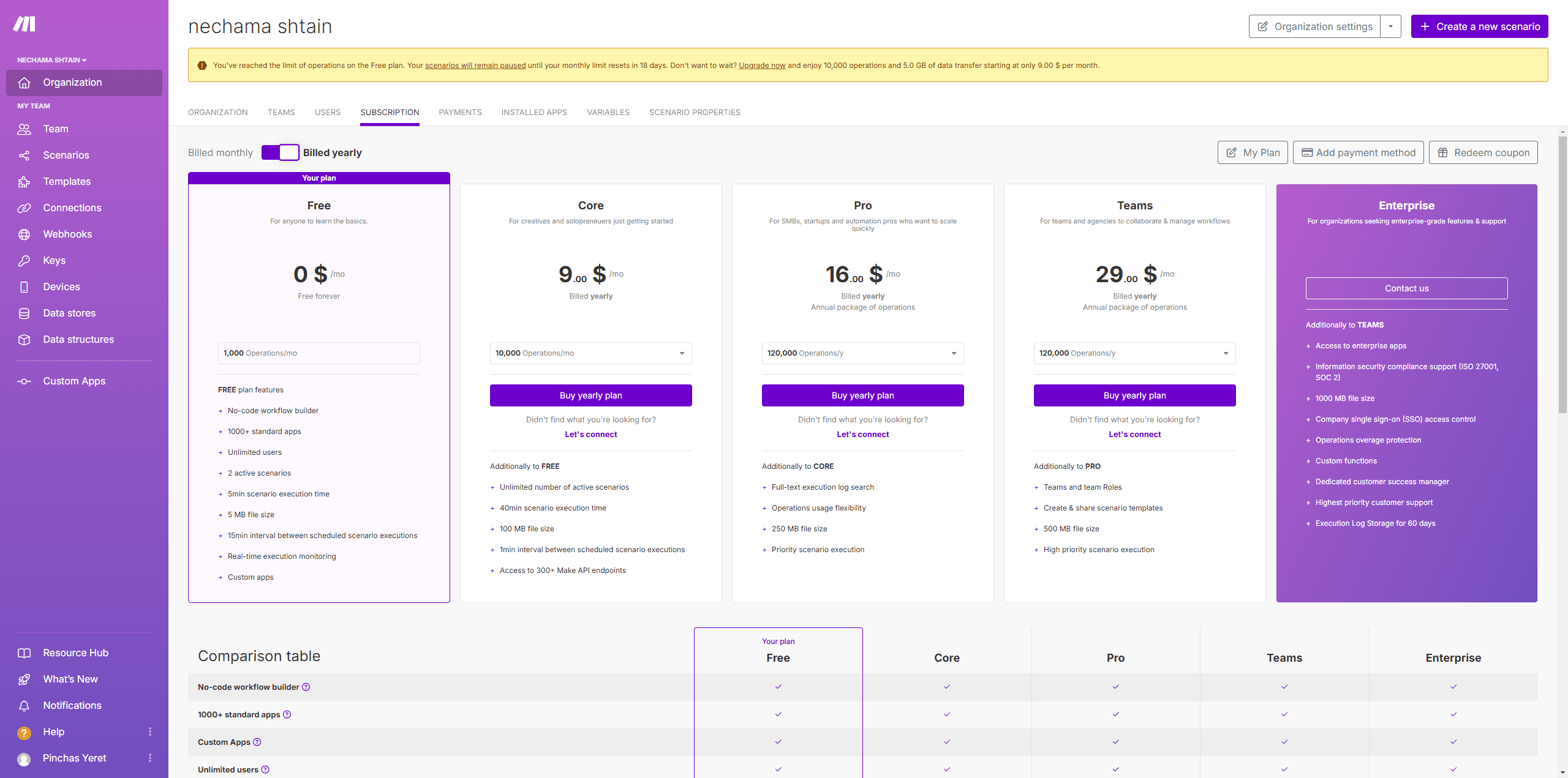Click the Templates puzzle icon
The image size is (1568, 778).
pyautogui.click(x=24, y=182)
